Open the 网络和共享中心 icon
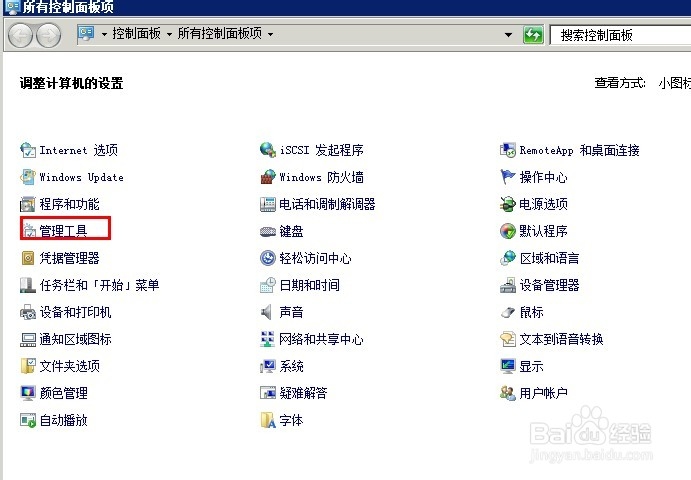This screenshot has width=691, height=480. [267, 339]
